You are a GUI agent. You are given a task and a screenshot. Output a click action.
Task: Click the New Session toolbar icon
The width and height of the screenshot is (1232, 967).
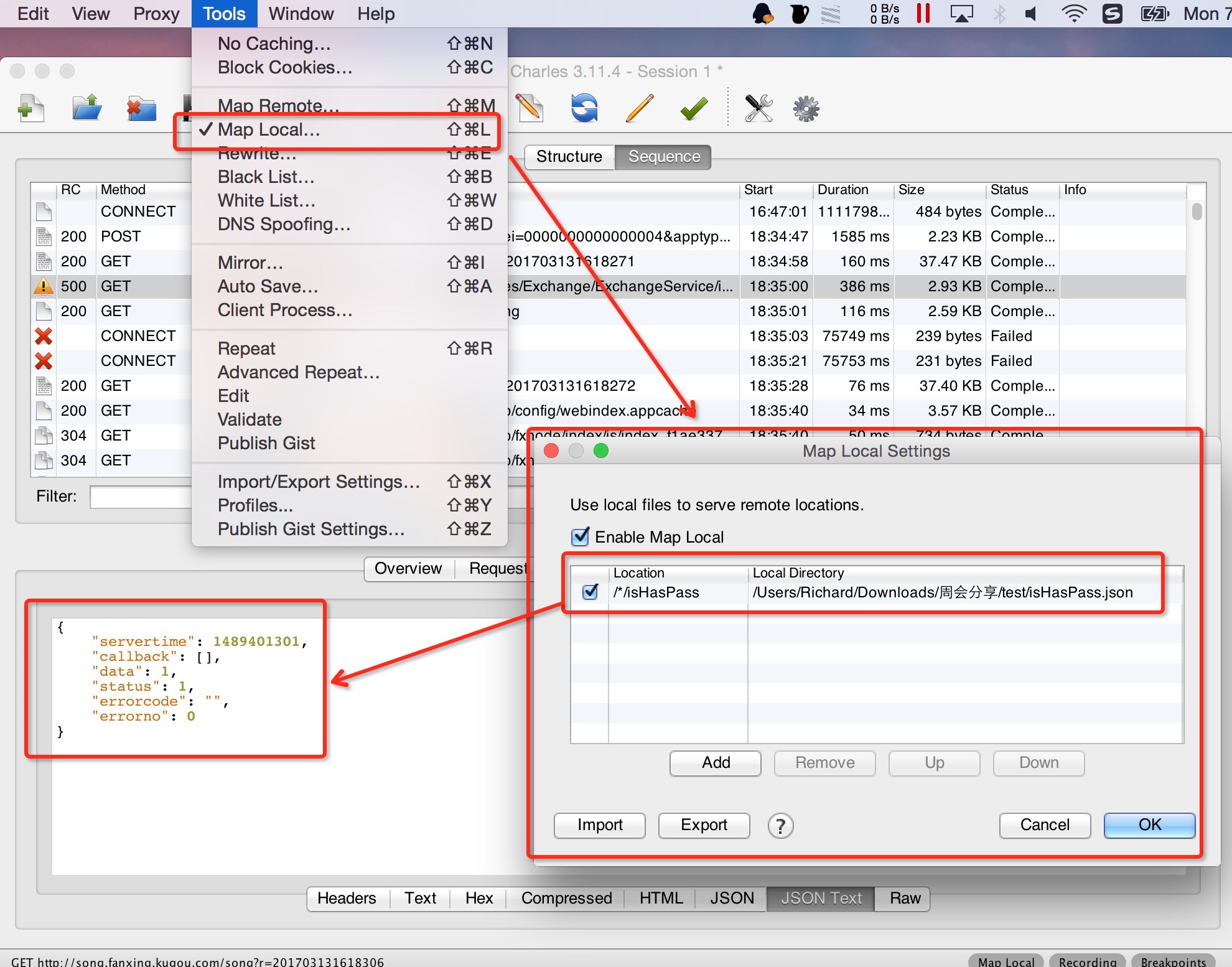coord(30,109)
